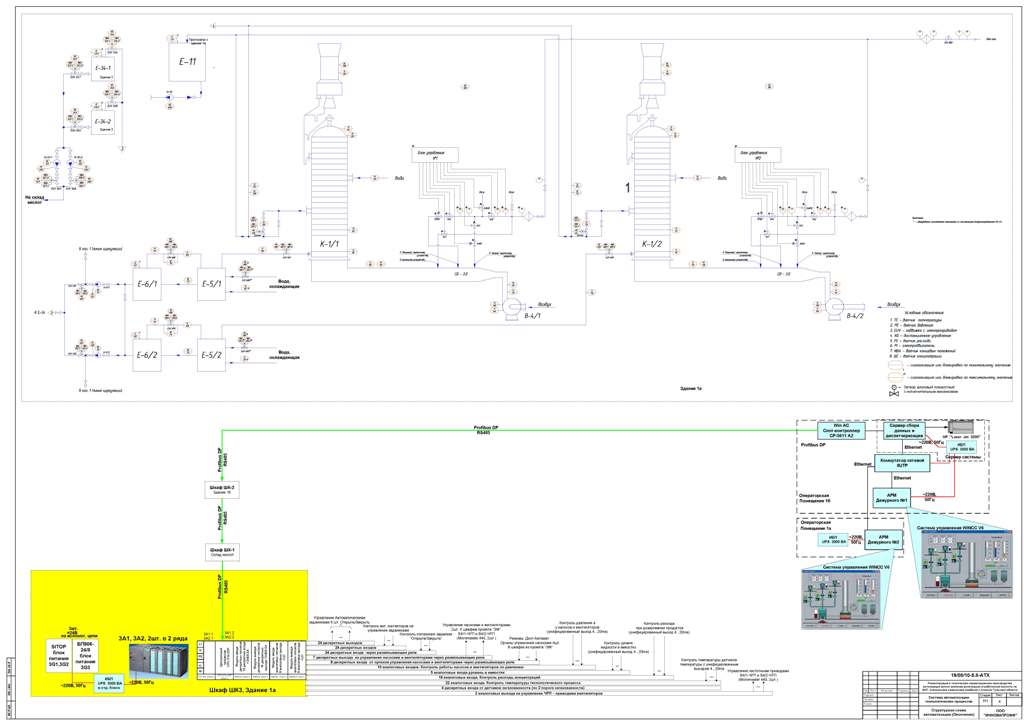Click the АРМ Дежурного №1 workstation block
This screenshot has height=724, width=1024.
pyautogui.click(x=891, y=498)
